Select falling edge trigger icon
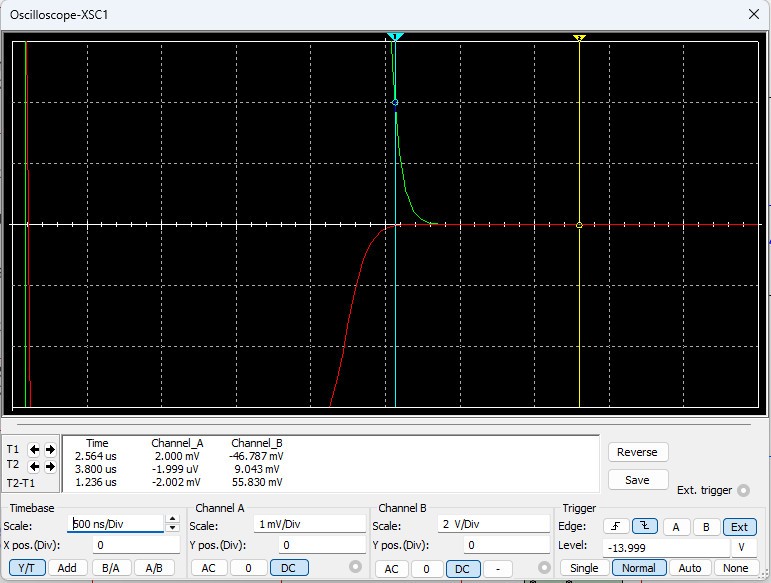Image resolution: width=771 pixels, height=583 pixels. pos(645,527)
